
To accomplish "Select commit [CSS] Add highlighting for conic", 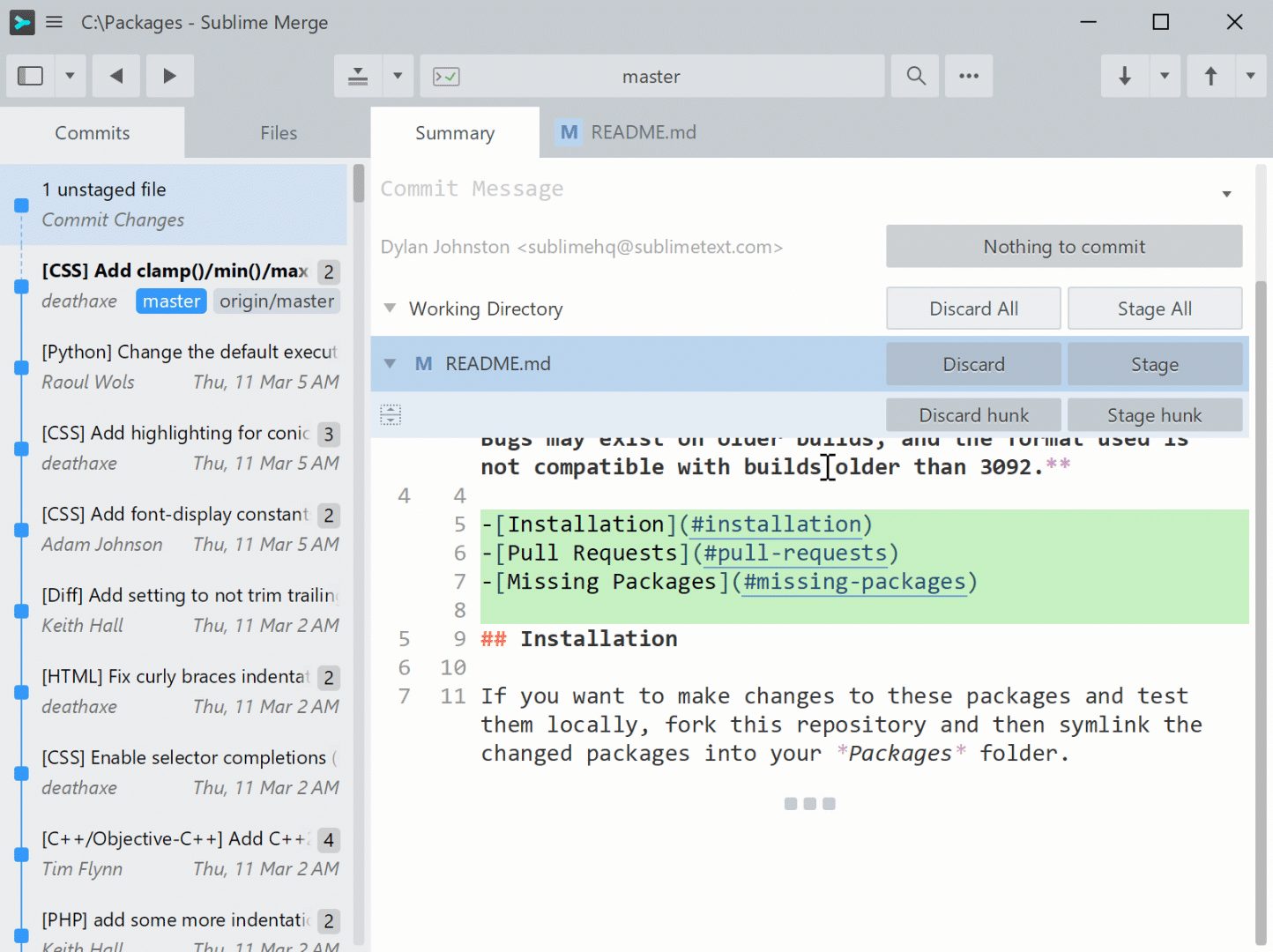I will (x=174, y=448).
